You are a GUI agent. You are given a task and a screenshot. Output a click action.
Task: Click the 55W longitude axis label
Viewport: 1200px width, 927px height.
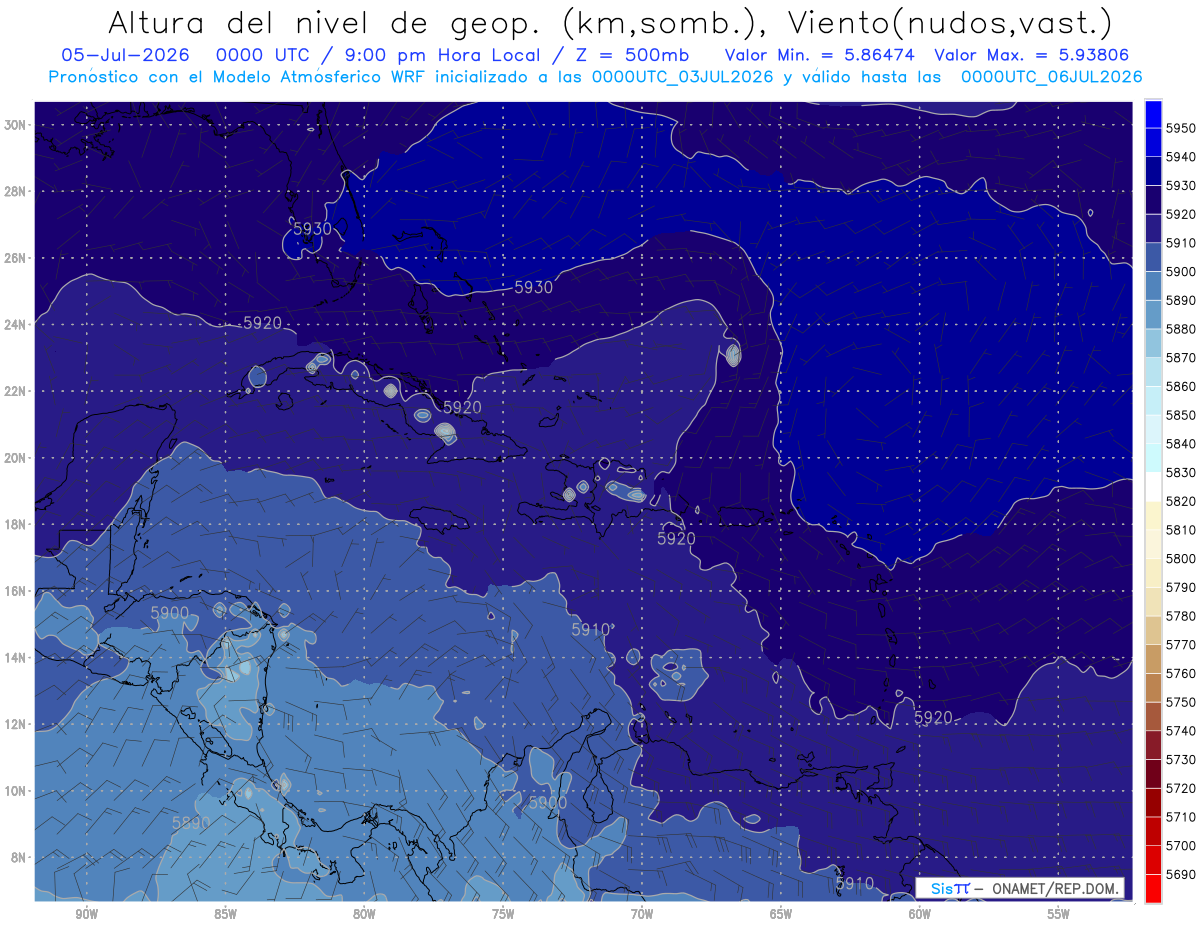1058,914
